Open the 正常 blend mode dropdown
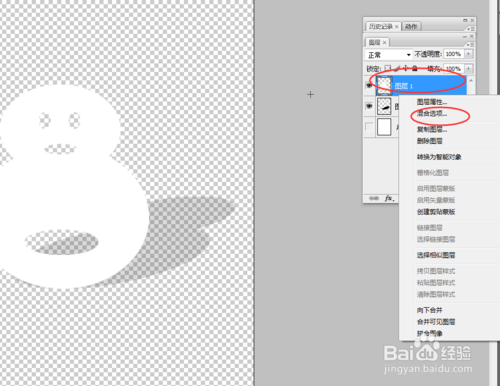The height and width of the screenshot is (386, 500). pyautogui.click(x=389, y=54)
